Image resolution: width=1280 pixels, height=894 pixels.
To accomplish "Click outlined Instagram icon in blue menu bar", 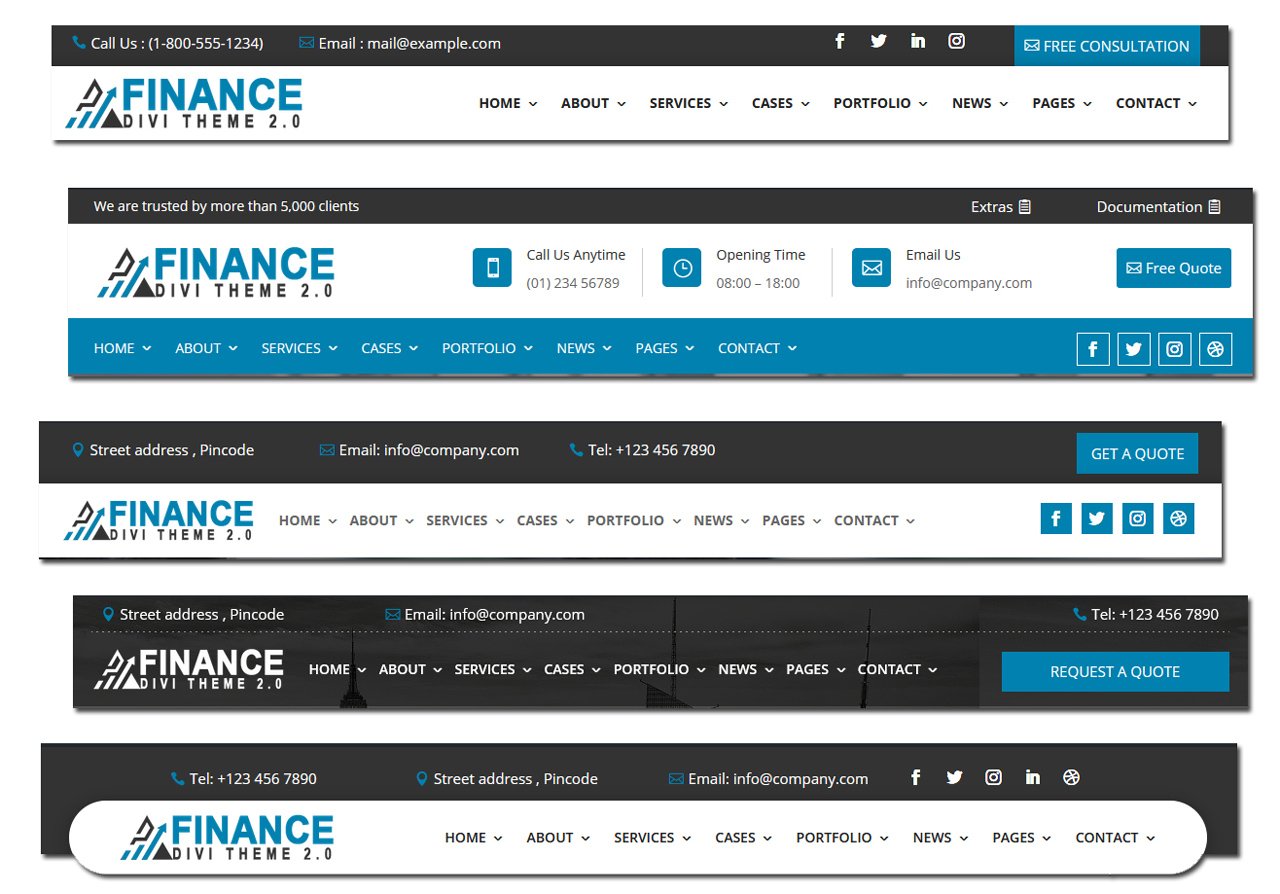I will coord(1175,349).
